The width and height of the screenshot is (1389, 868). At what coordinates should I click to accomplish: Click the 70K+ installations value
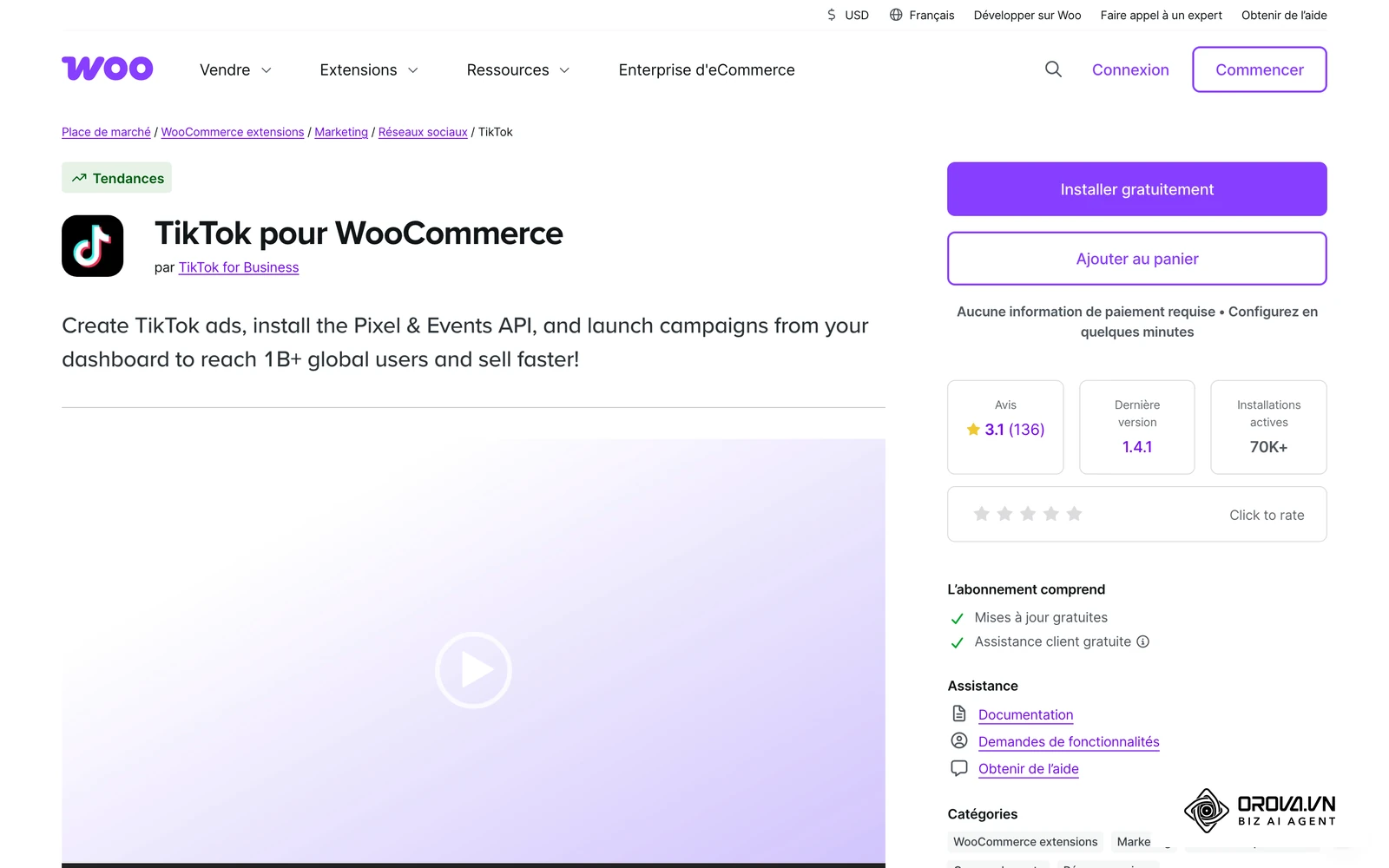pyautogui.click(x=1268, y=447)
